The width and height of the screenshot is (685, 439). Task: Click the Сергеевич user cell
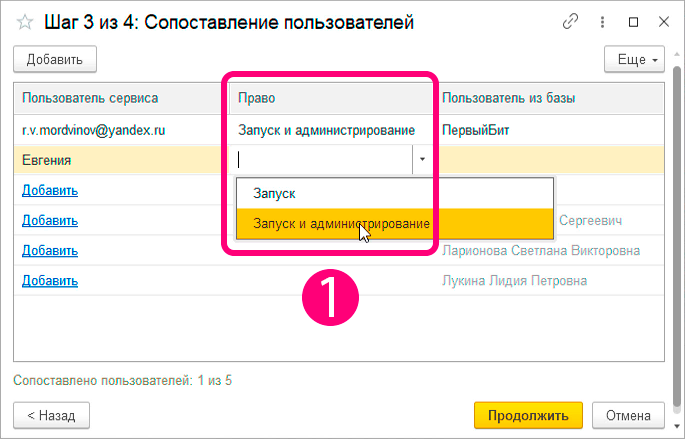click(x=590, y=221)
